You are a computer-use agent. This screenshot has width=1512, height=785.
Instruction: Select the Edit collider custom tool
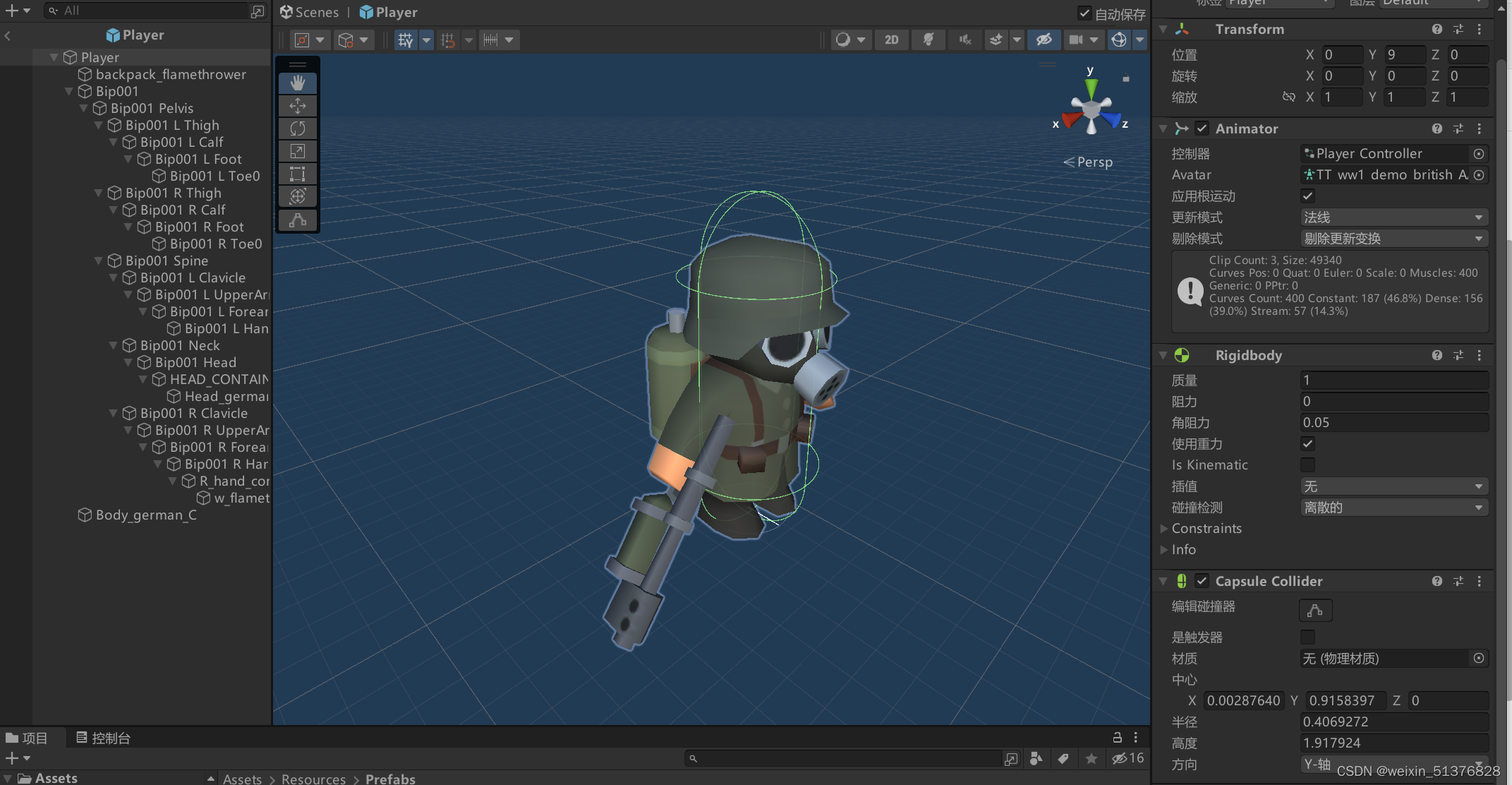point(298,220)
